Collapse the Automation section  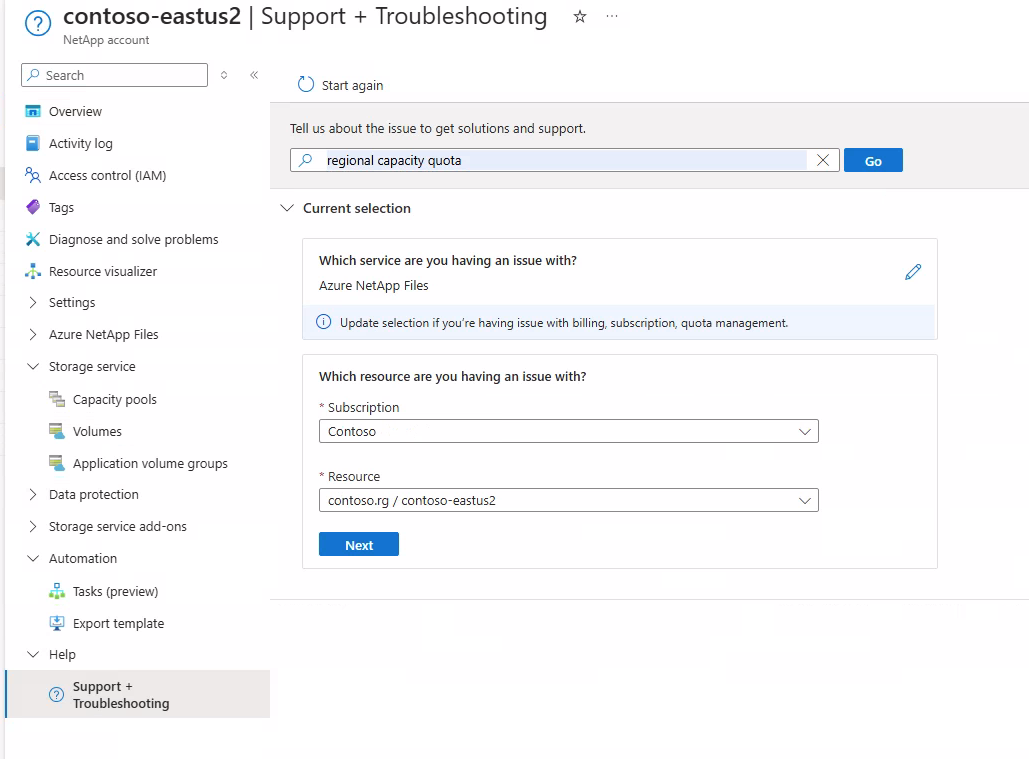click(x=33, y=558)
